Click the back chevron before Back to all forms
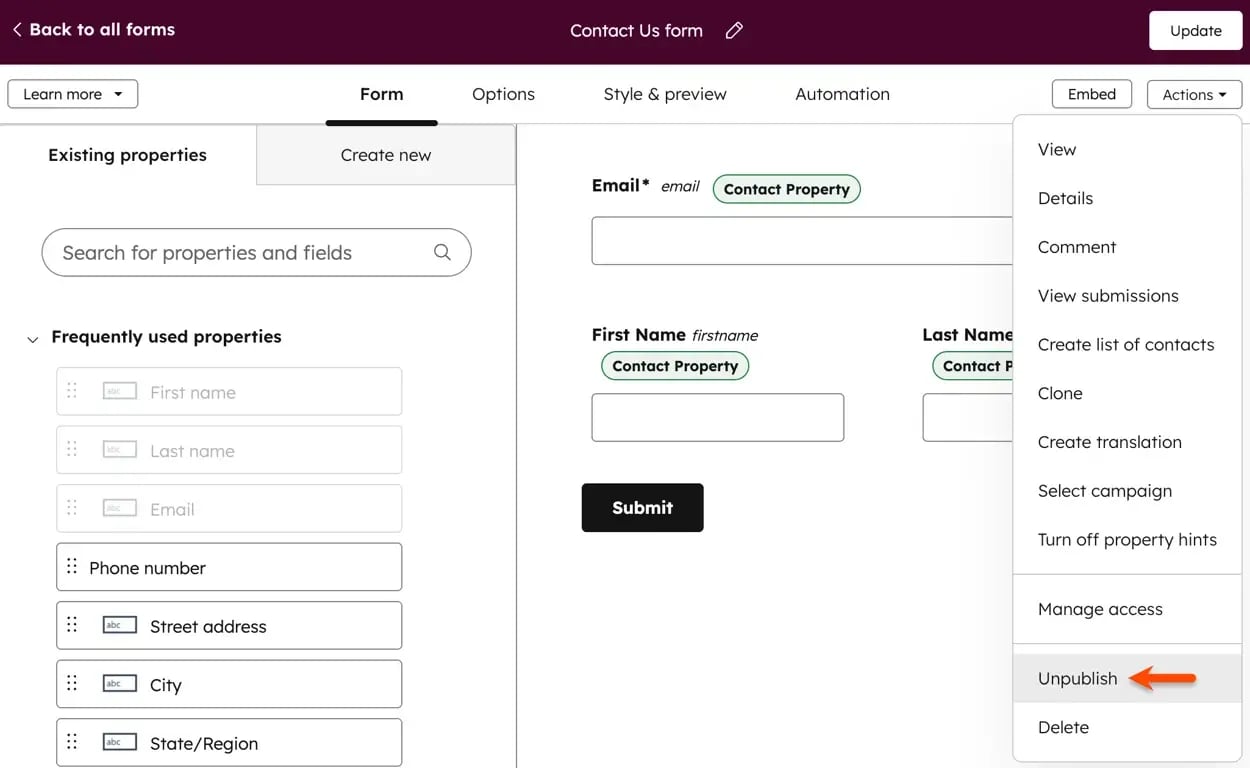This screenshot has width=1250, height=768. point(16,29)
